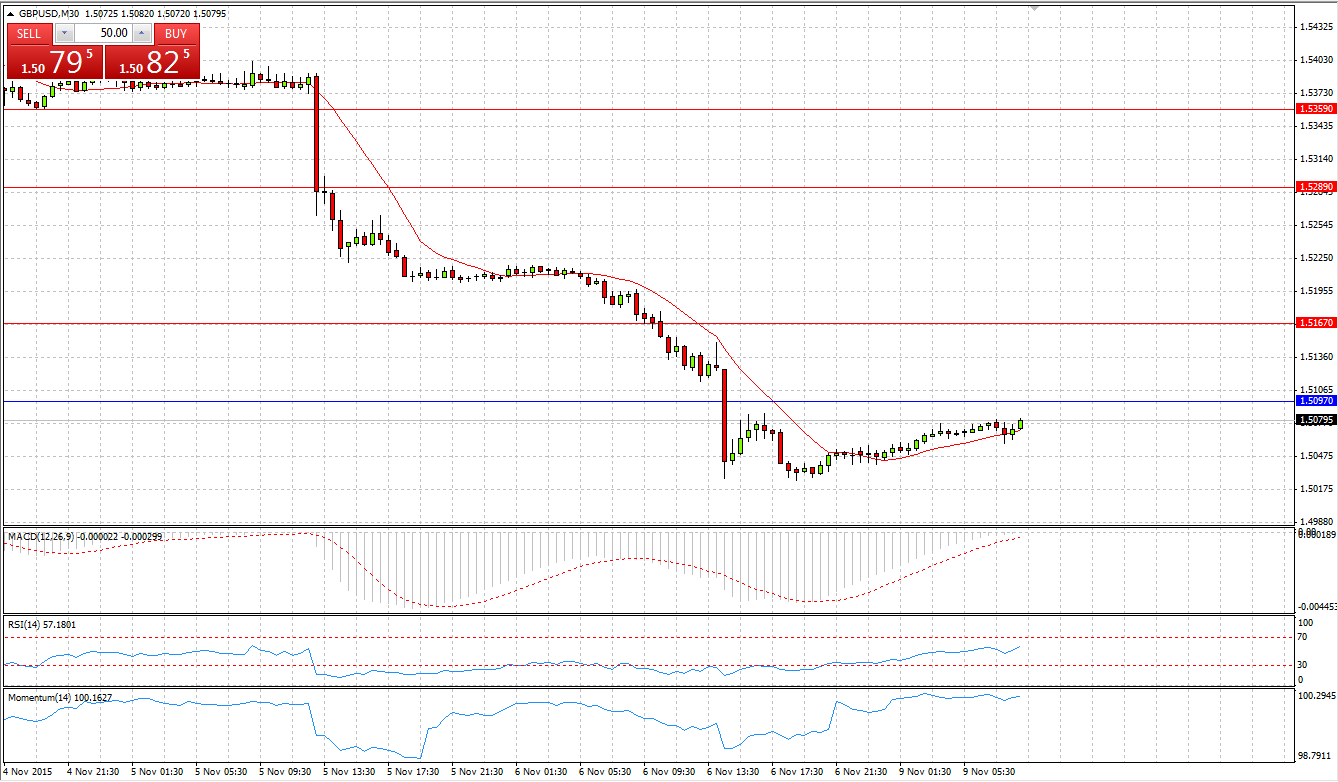Click the RSI(14) 57.1801 indicator label
Viewport: 1338px width, 782px height.
pos(41,625)
